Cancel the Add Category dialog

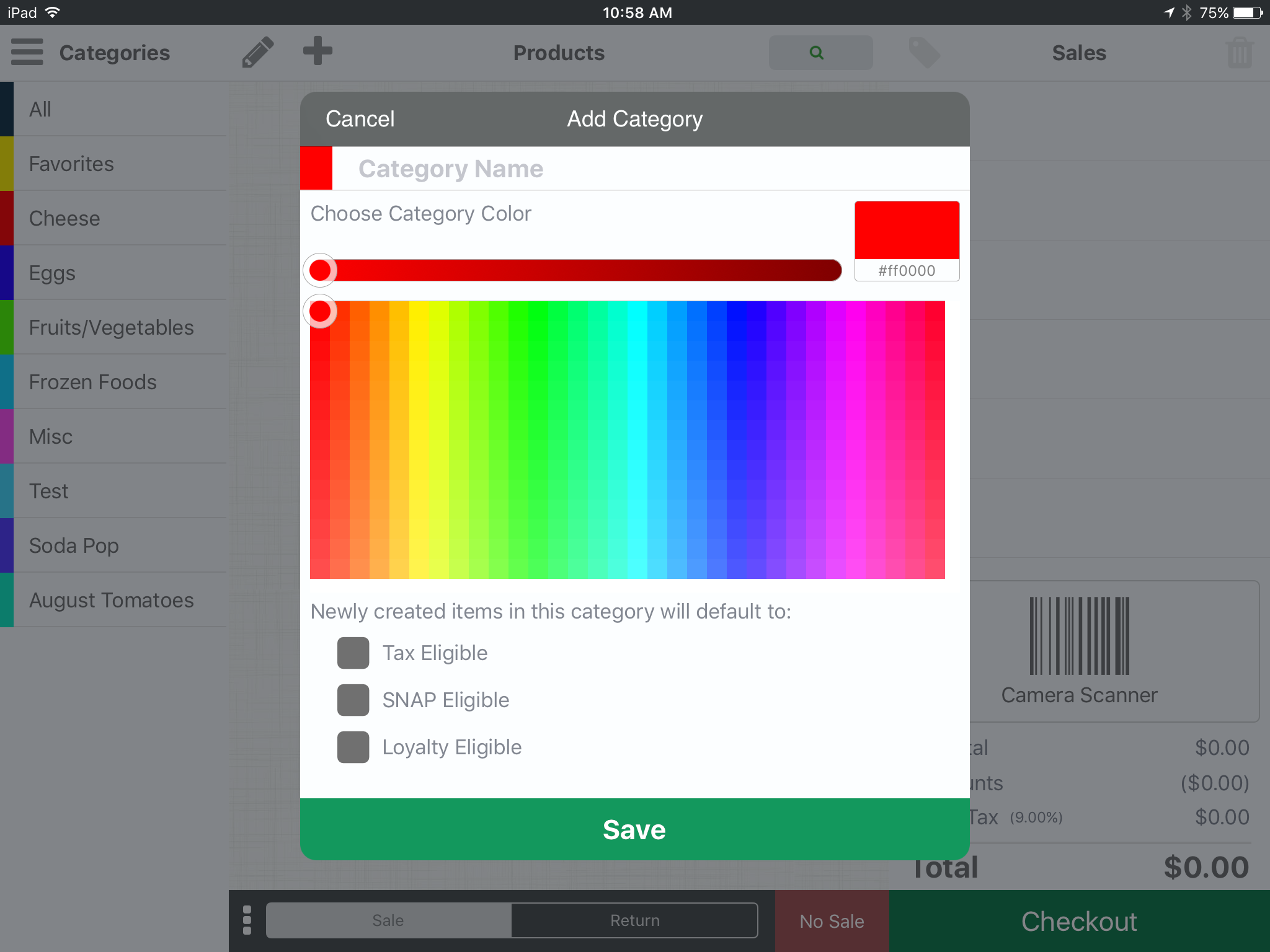pyautogui.click(x=360, y=119)
